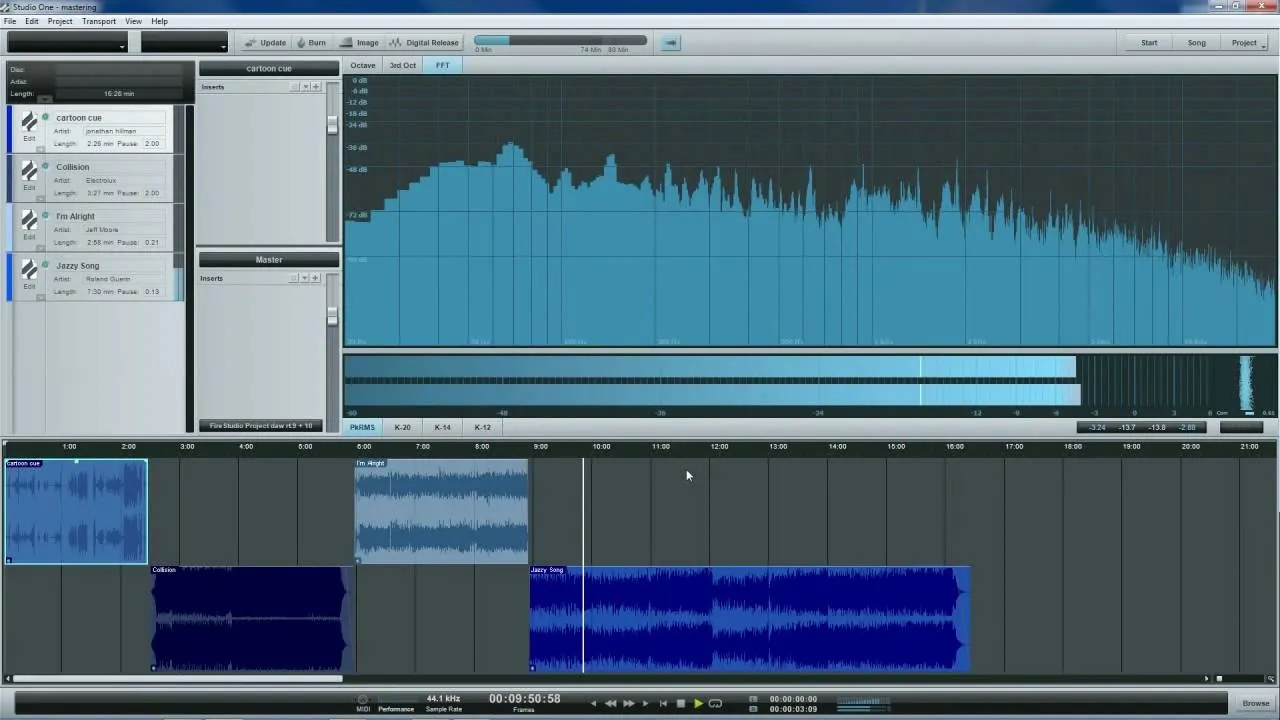Viewport: 1280px width, 720px height.
Task: Select the Jazzy Song clip on the timeline
Action: coord(749,618)
